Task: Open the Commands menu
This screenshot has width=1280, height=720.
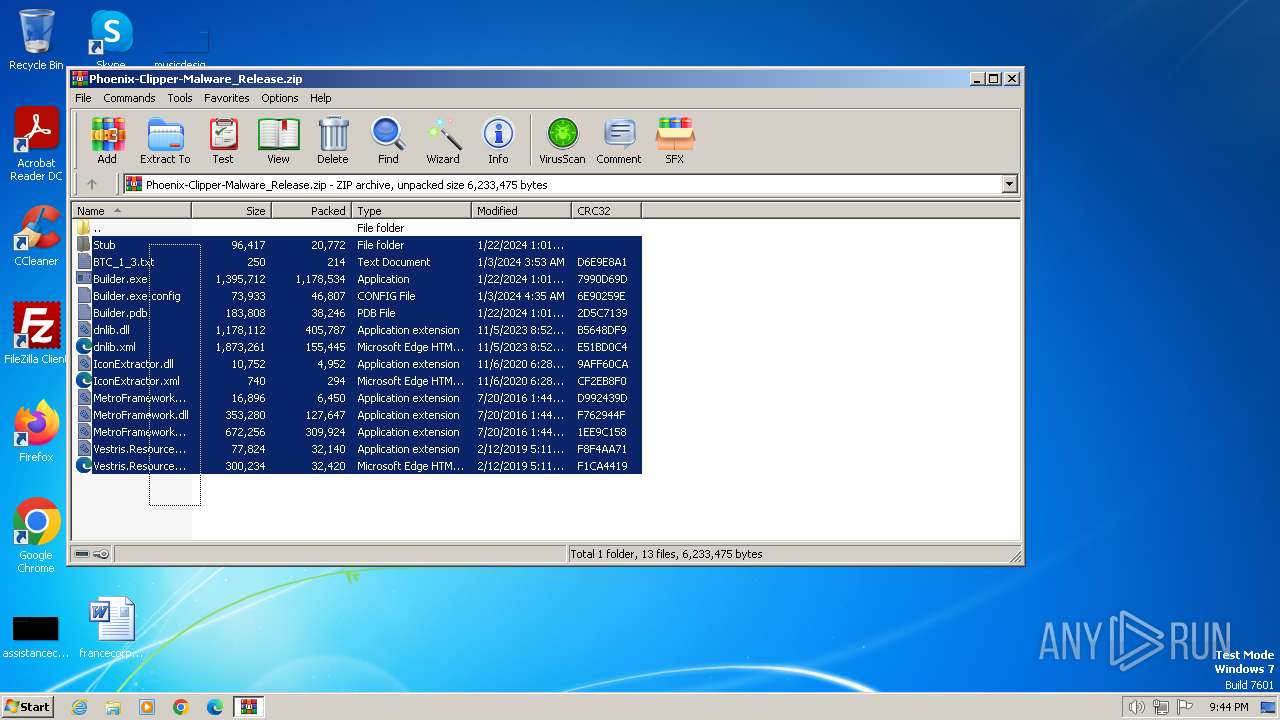Action: coord(129,98)
